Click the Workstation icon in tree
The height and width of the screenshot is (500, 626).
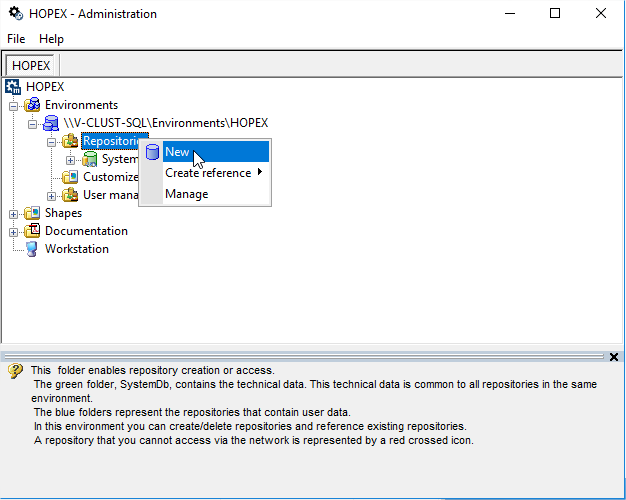click(x=33, y=249)
